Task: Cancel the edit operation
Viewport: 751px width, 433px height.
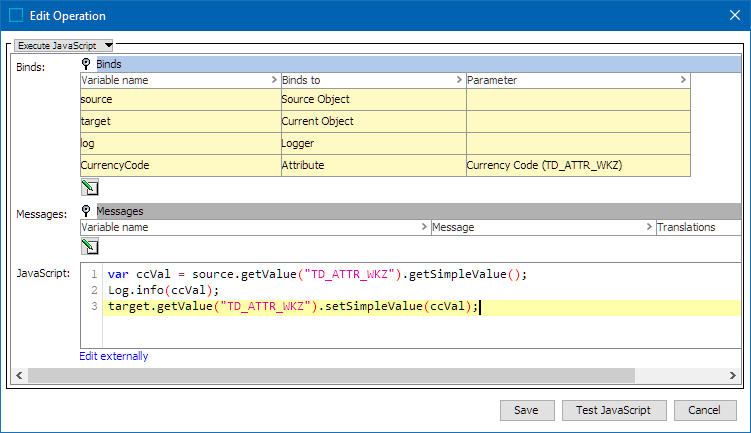Action: pyautogui.click(x=705, y=410)
